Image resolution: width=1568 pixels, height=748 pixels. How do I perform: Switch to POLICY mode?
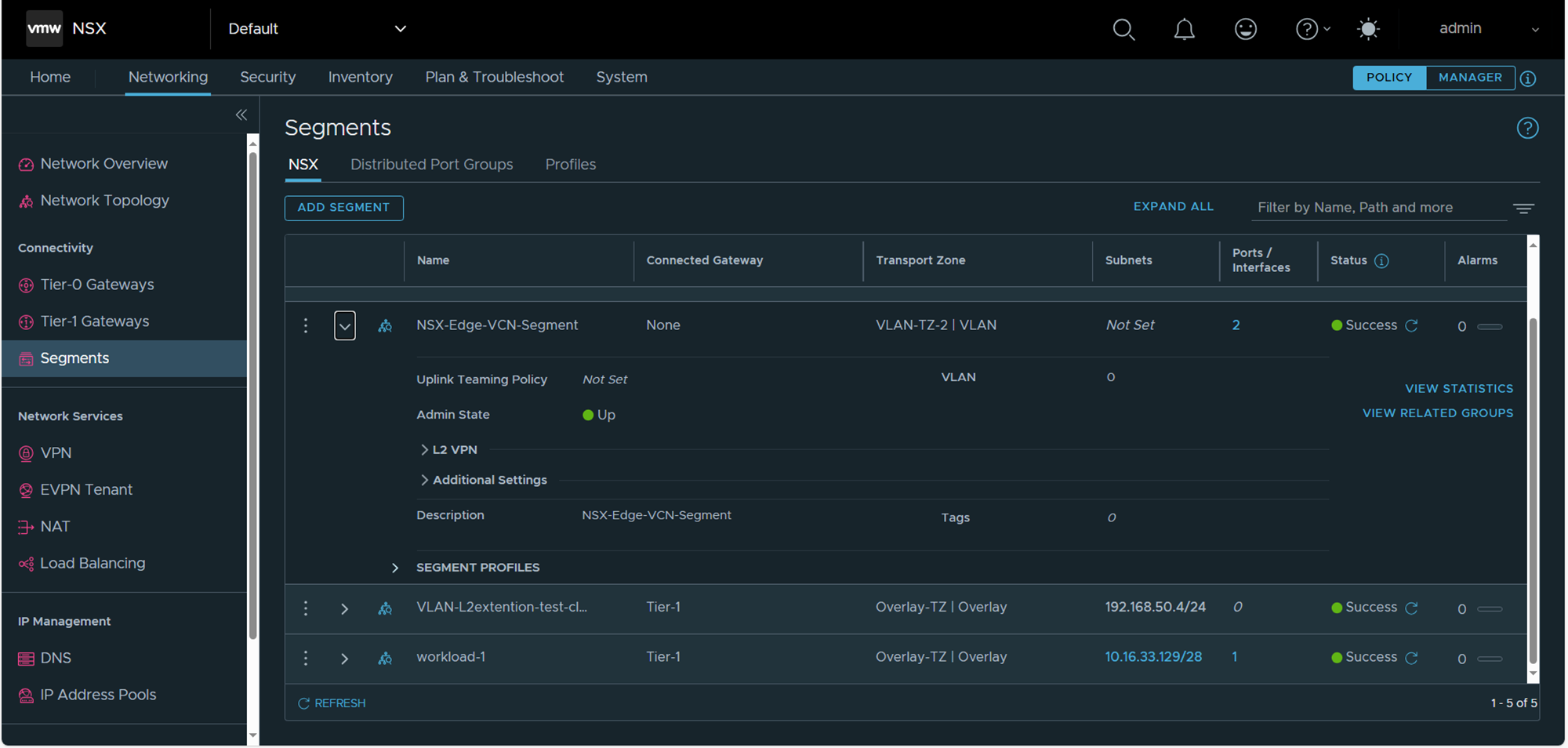click(x=1389, y=78)
